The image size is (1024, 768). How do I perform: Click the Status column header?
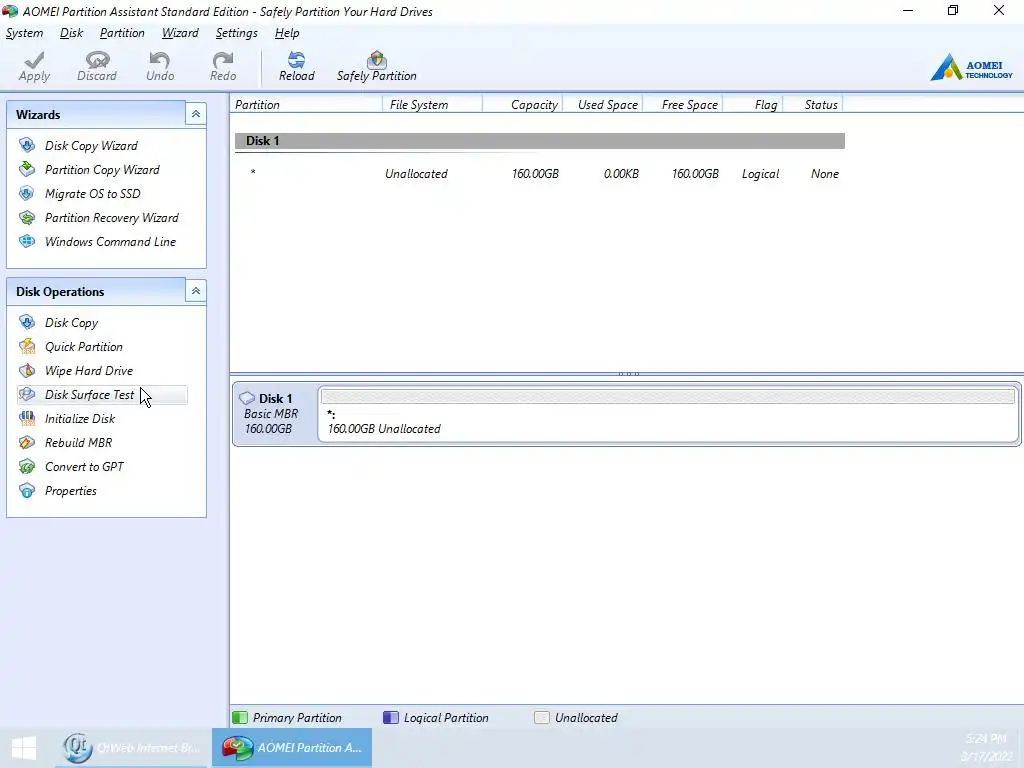coord(813,104)
